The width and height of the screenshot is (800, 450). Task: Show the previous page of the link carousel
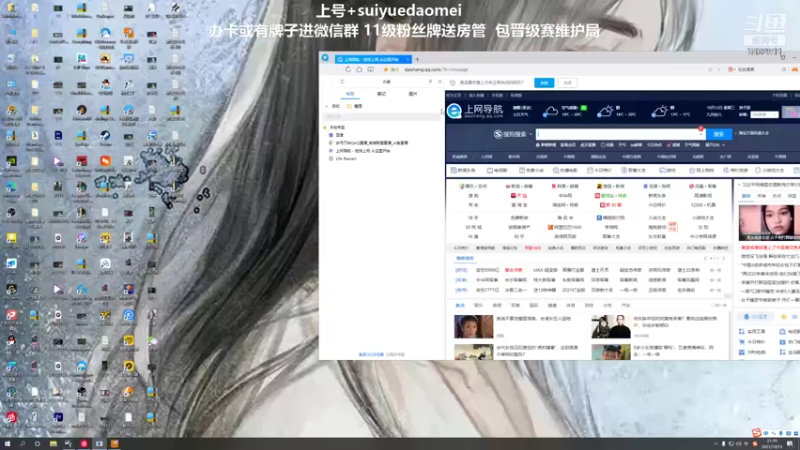coord(705,259)
